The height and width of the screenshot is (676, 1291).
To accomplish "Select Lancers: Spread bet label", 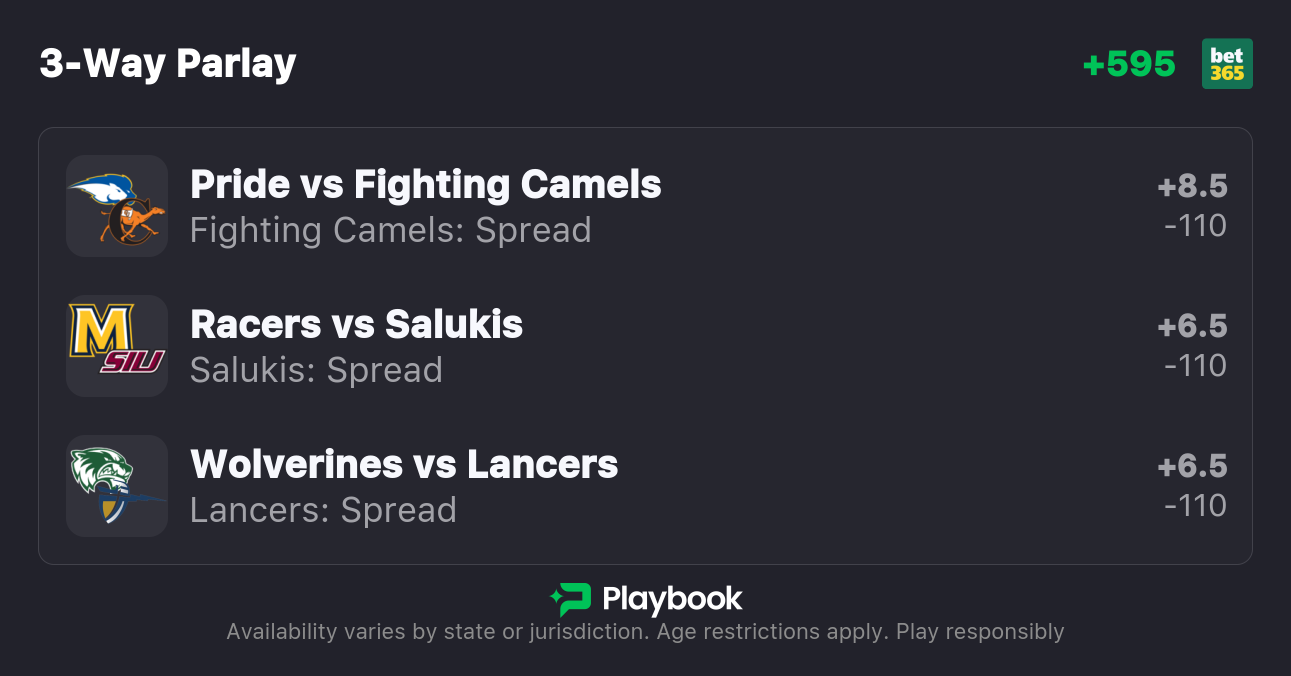I will [x=323, y=510].
